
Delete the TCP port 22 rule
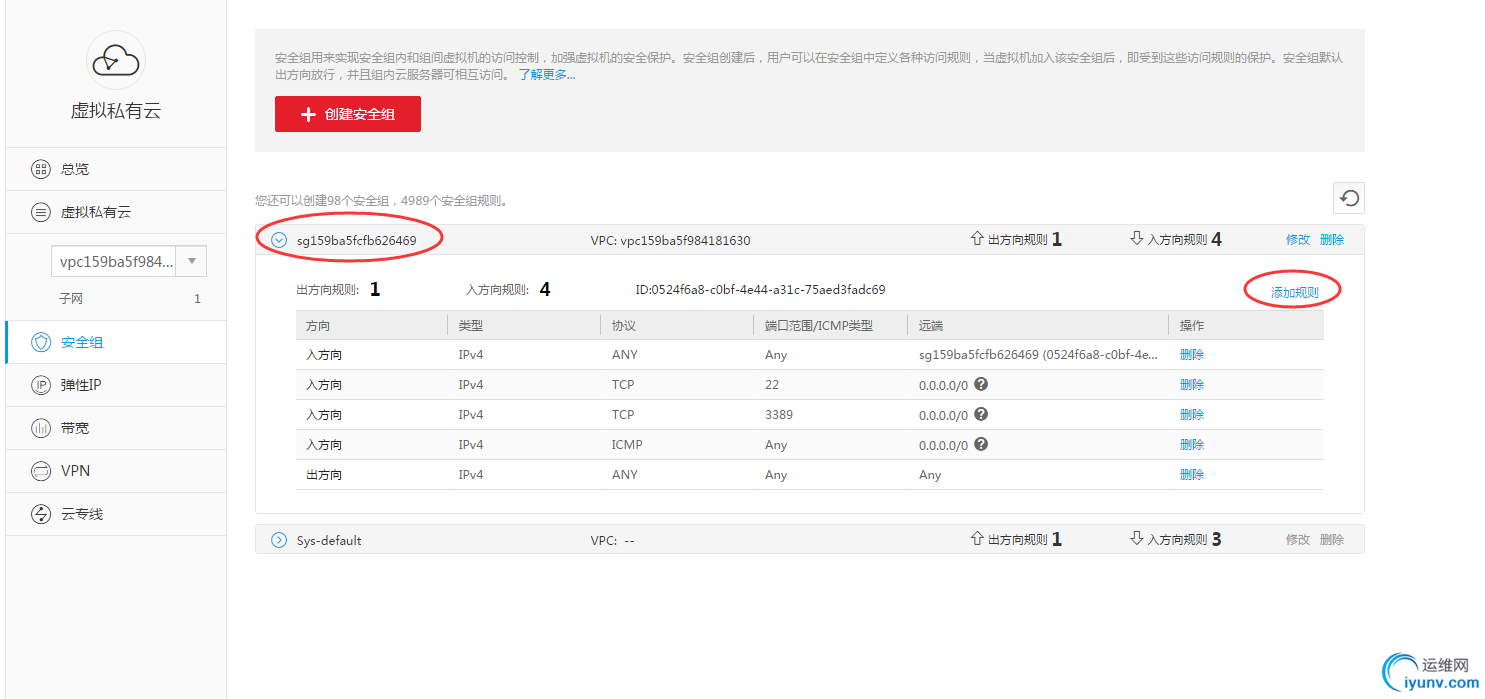(x=1192, y=385)
